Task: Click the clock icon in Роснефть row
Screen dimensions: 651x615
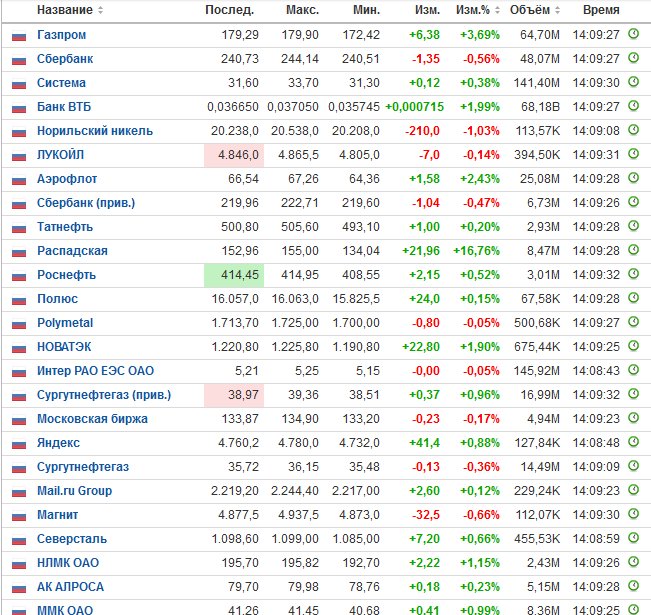Action: pyautogui.click(x=634, y=274)
